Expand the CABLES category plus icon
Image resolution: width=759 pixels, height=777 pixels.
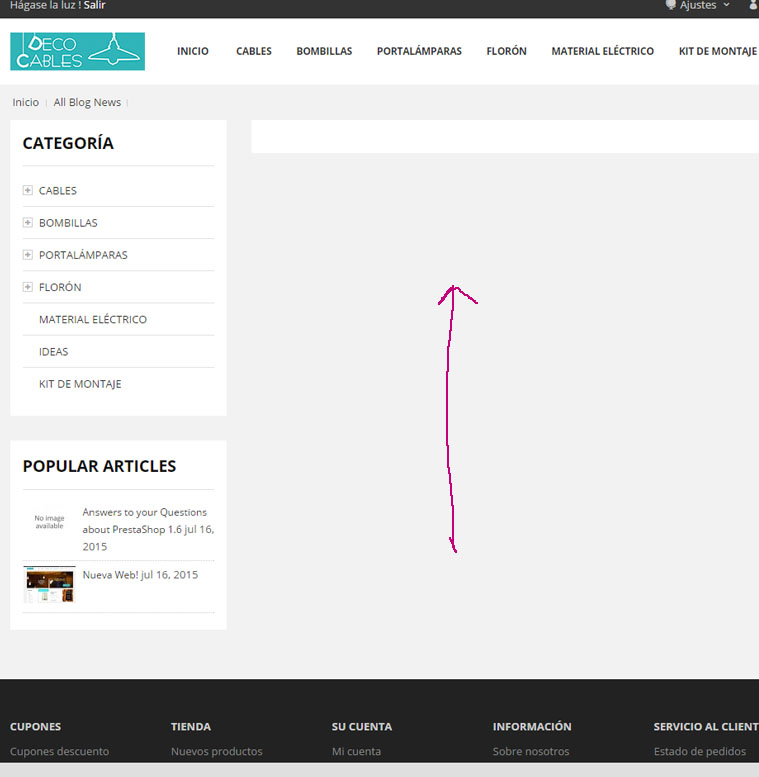pyautogui.click(x=28, y=190)
